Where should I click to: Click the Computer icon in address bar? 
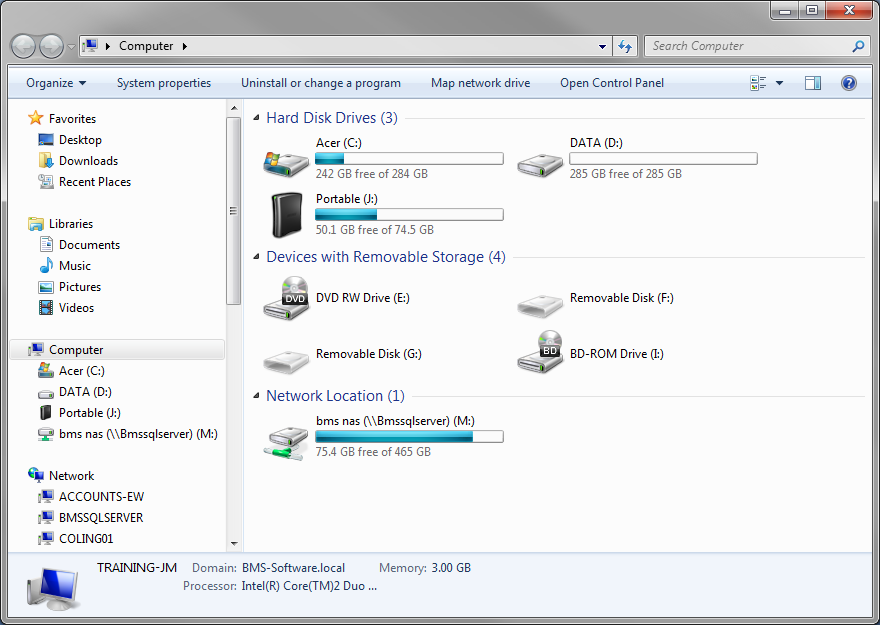(90, 45)
